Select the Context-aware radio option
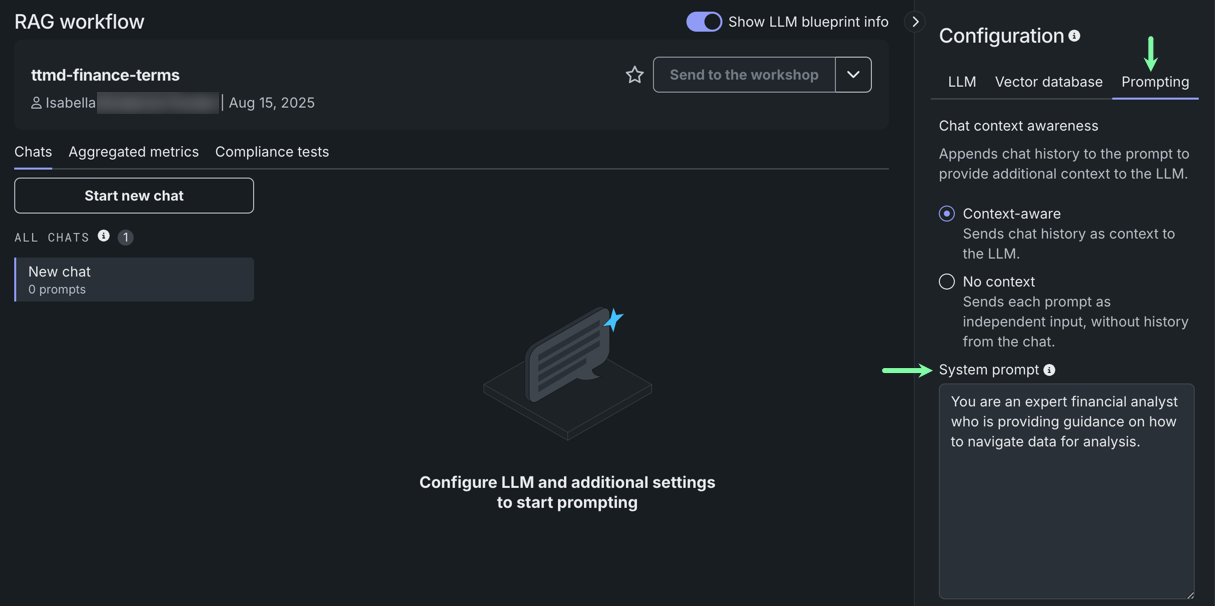 point(947,214)
